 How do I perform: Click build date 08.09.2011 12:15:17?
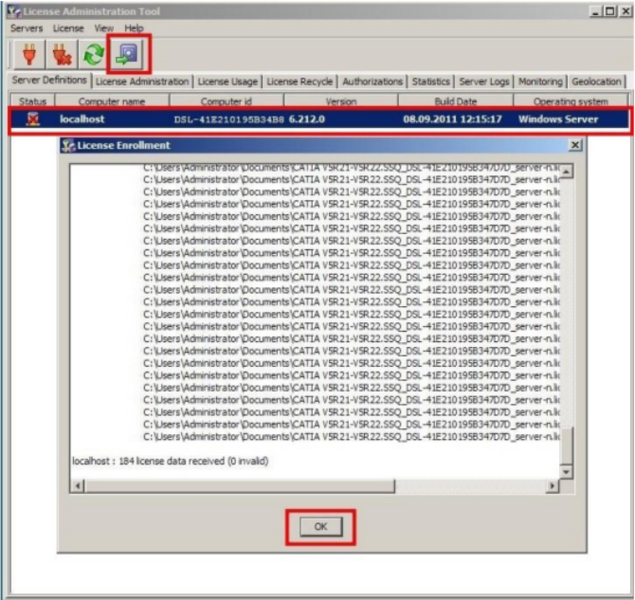[x=452, y=119]
